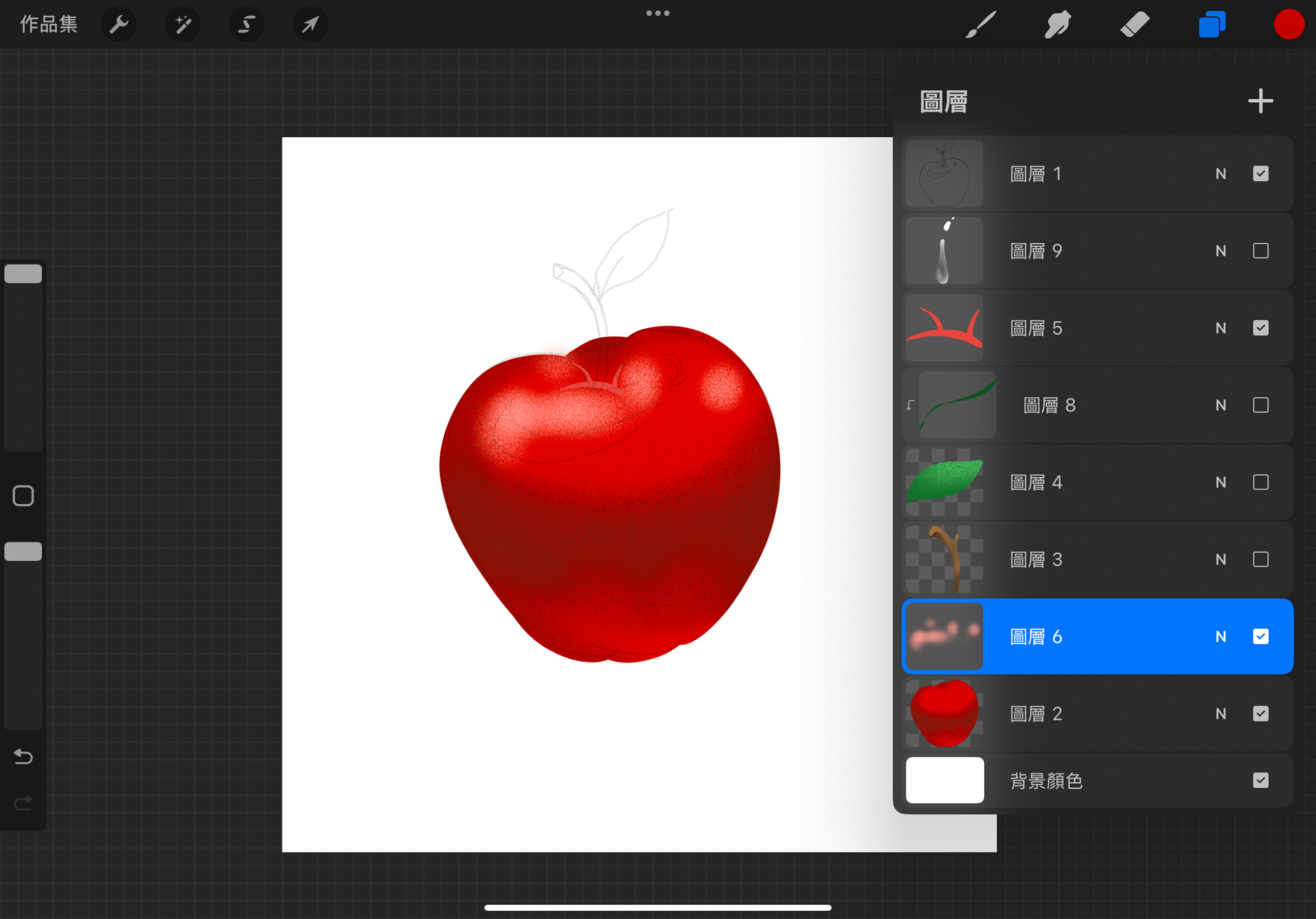This screenshot has width=1316, height=919.
Task: Return to the 作品集 gallery
Action: 49,24
